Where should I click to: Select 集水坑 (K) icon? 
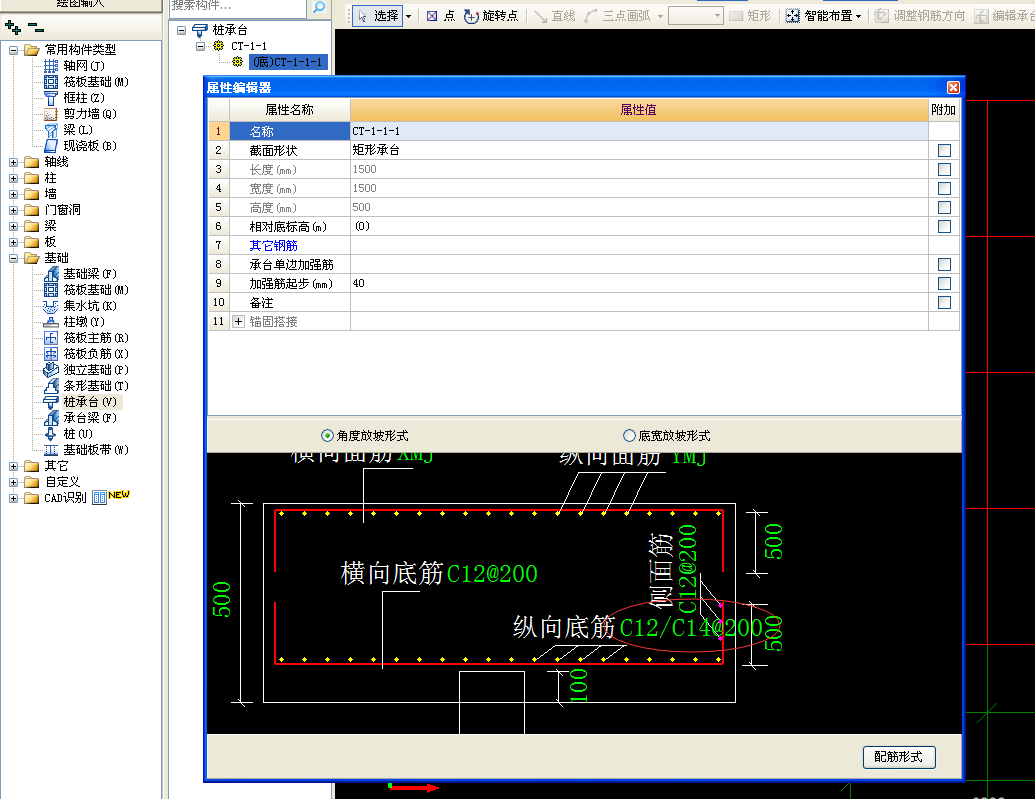coord(51,306)
